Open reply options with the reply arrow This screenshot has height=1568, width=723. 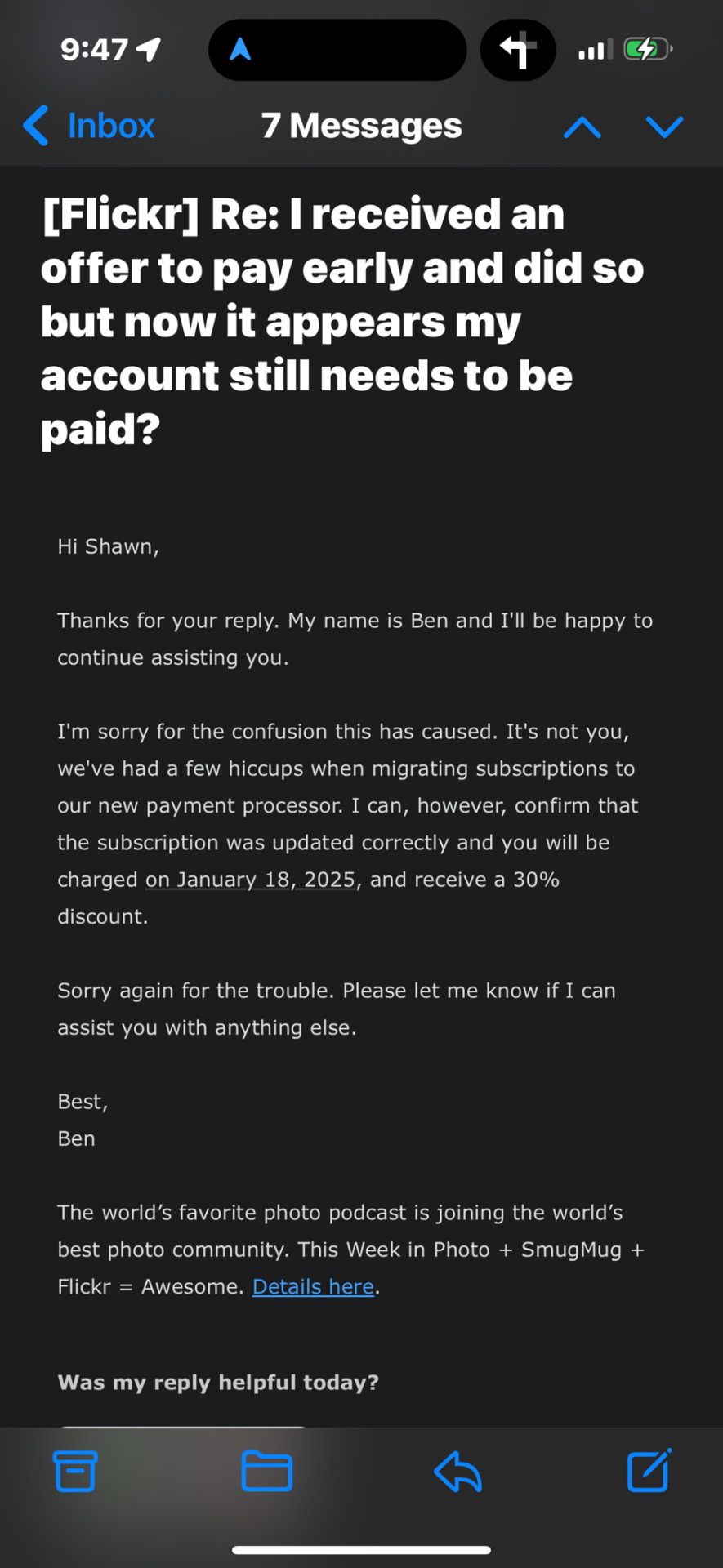point(457,1472)
